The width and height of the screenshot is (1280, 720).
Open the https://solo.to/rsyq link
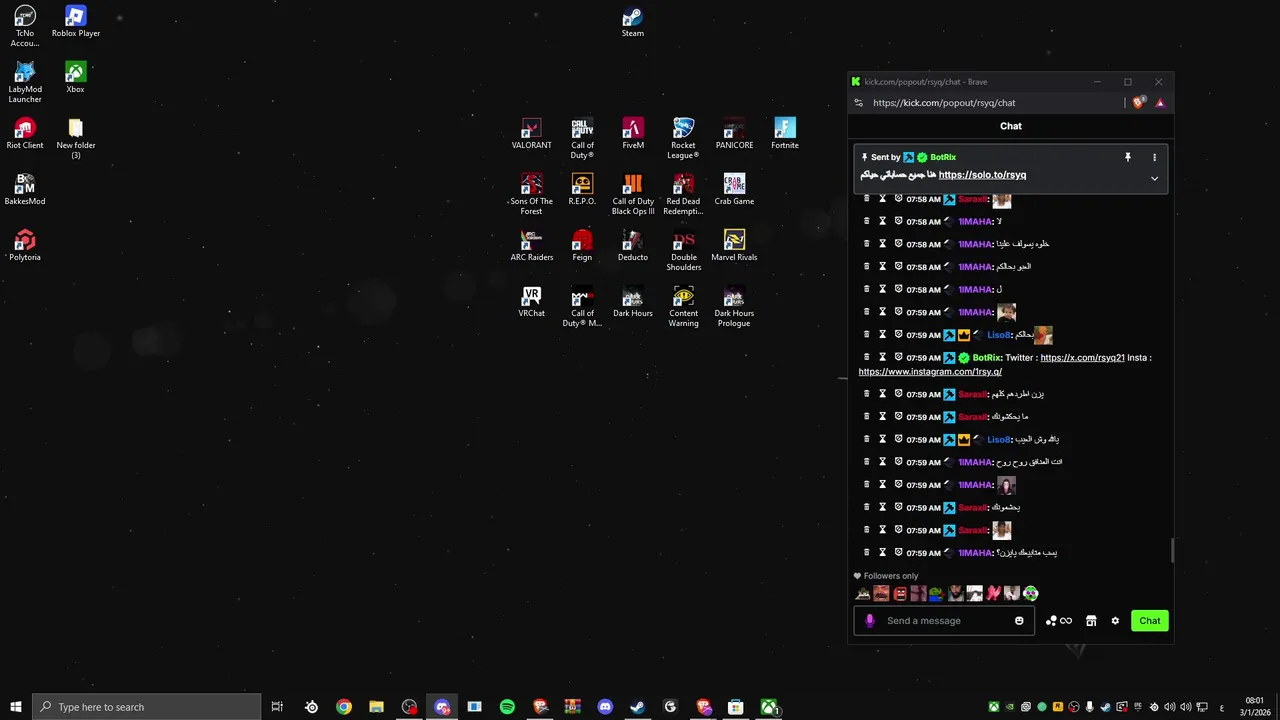click(x=982, y=175)
